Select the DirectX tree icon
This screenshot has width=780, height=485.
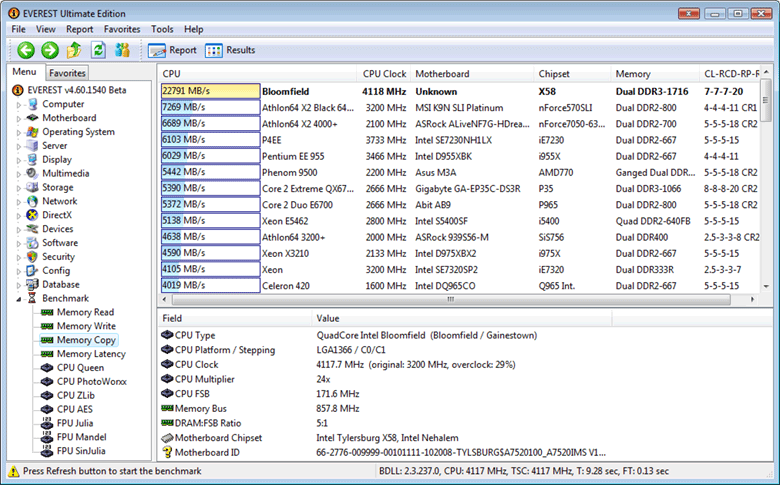(32, 215)
